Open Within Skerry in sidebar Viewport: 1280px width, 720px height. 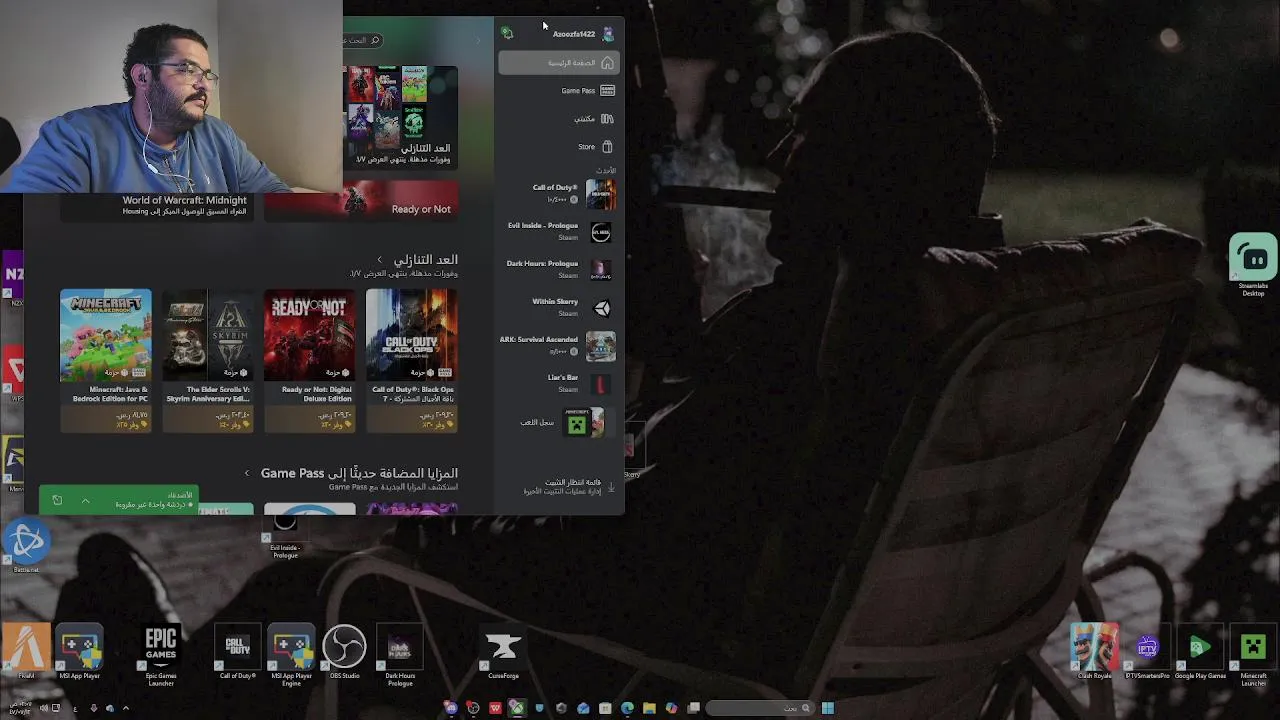(x=559, y=308)
